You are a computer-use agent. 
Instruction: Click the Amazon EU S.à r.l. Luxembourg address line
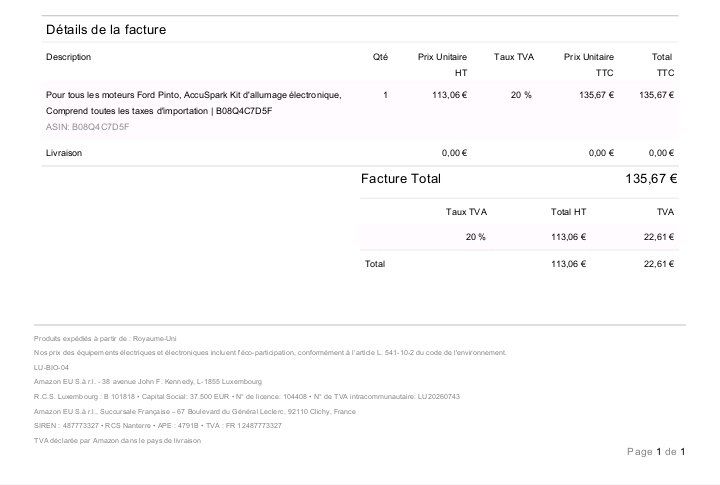(x=147, y=382)
